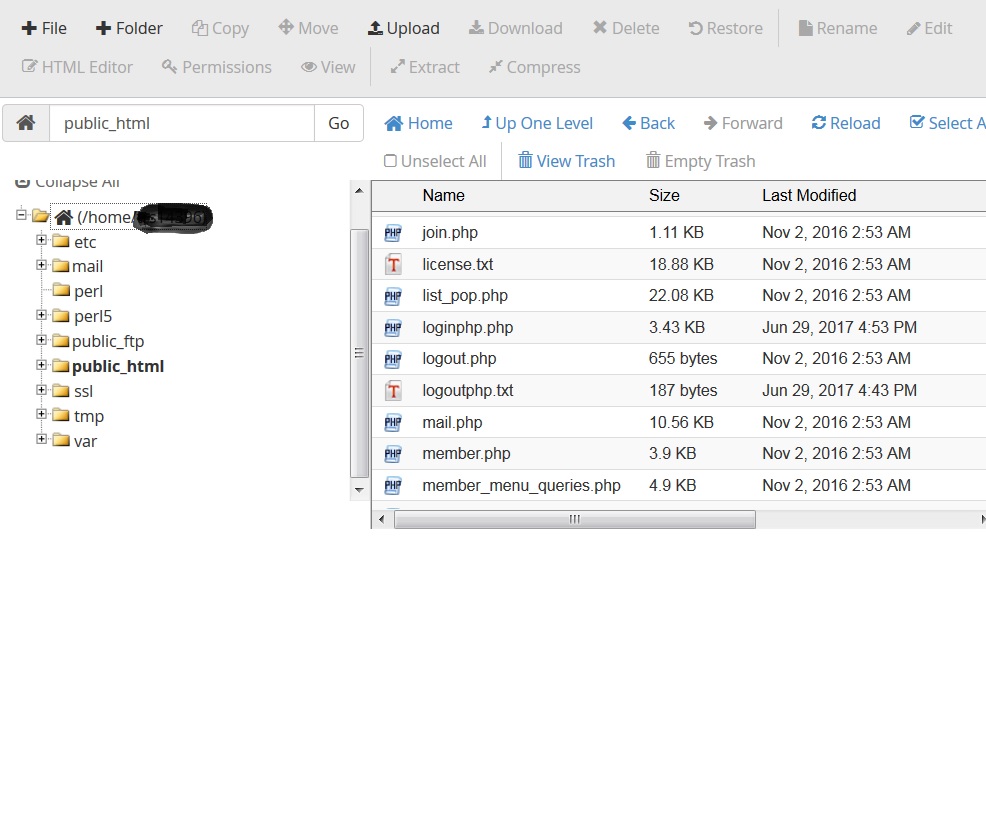Viewport: 986px width, 816px height.
Task: Sort by Last Modified column
Action: (808, 196)
